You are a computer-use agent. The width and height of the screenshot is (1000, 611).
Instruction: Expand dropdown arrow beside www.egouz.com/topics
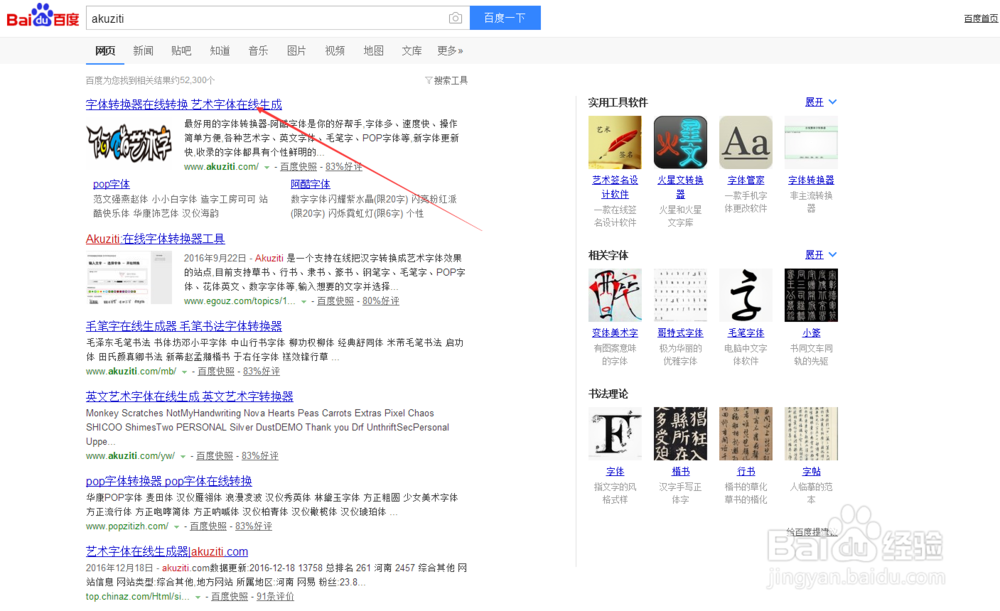tap(304, 302)
